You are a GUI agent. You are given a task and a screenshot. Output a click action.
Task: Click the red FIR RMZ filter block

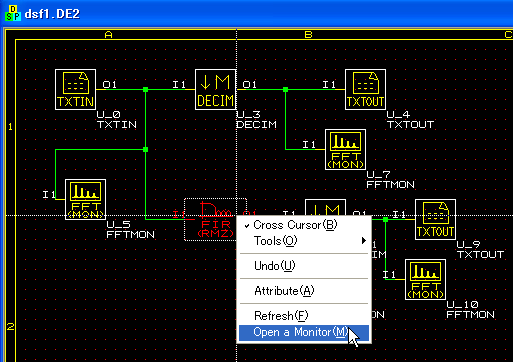click(x=215, y=219)
